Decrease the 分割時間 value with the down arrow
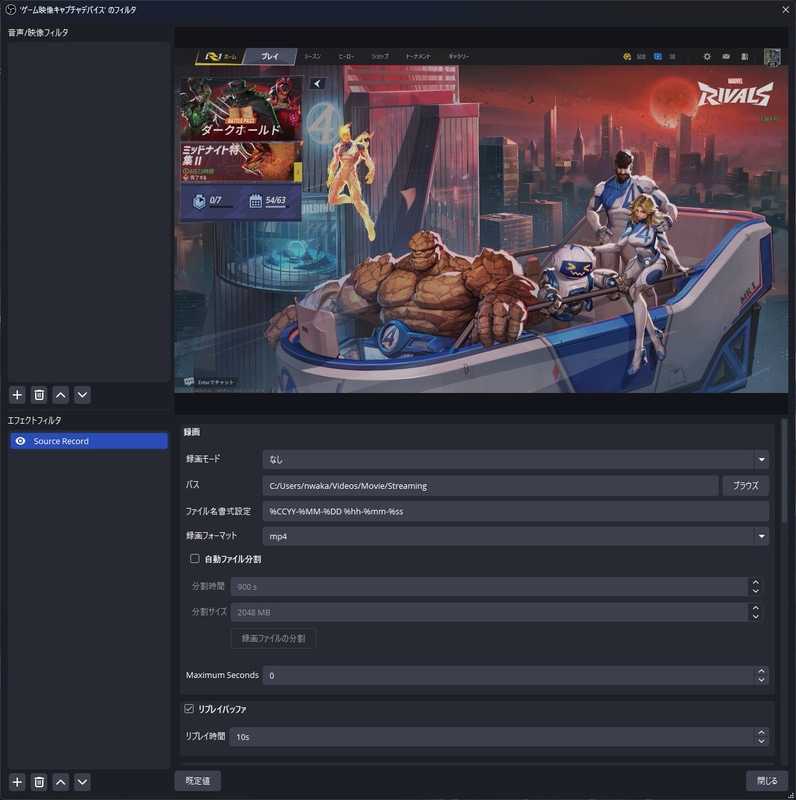This screenshot has width=796, height=800. (x=756, y=591)
